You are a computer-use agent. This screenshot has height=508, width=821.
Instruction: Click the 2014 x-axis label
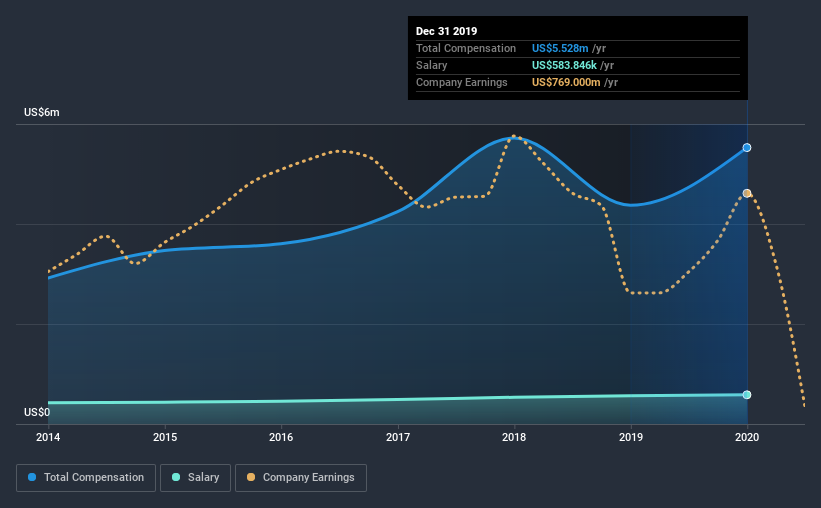(x=48, y=437)
